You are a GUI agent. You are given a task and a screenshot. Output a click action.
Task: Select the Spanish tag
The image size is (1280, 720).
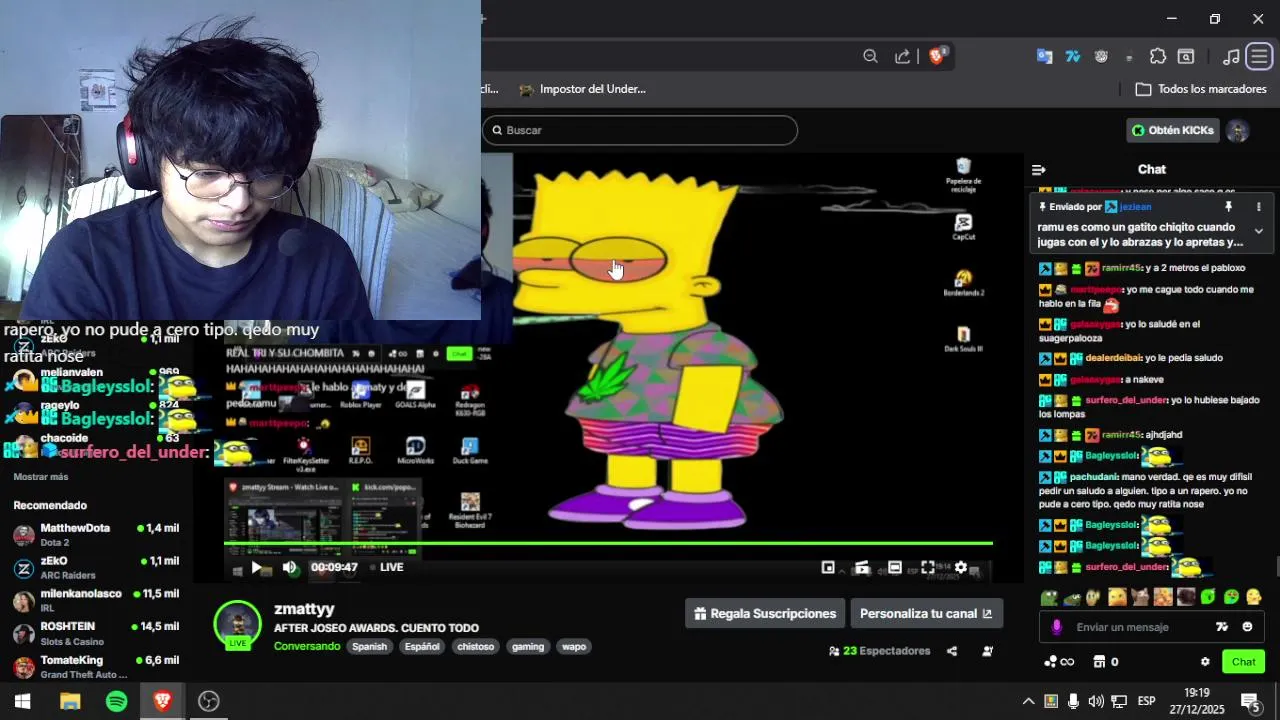pos(369,647)
